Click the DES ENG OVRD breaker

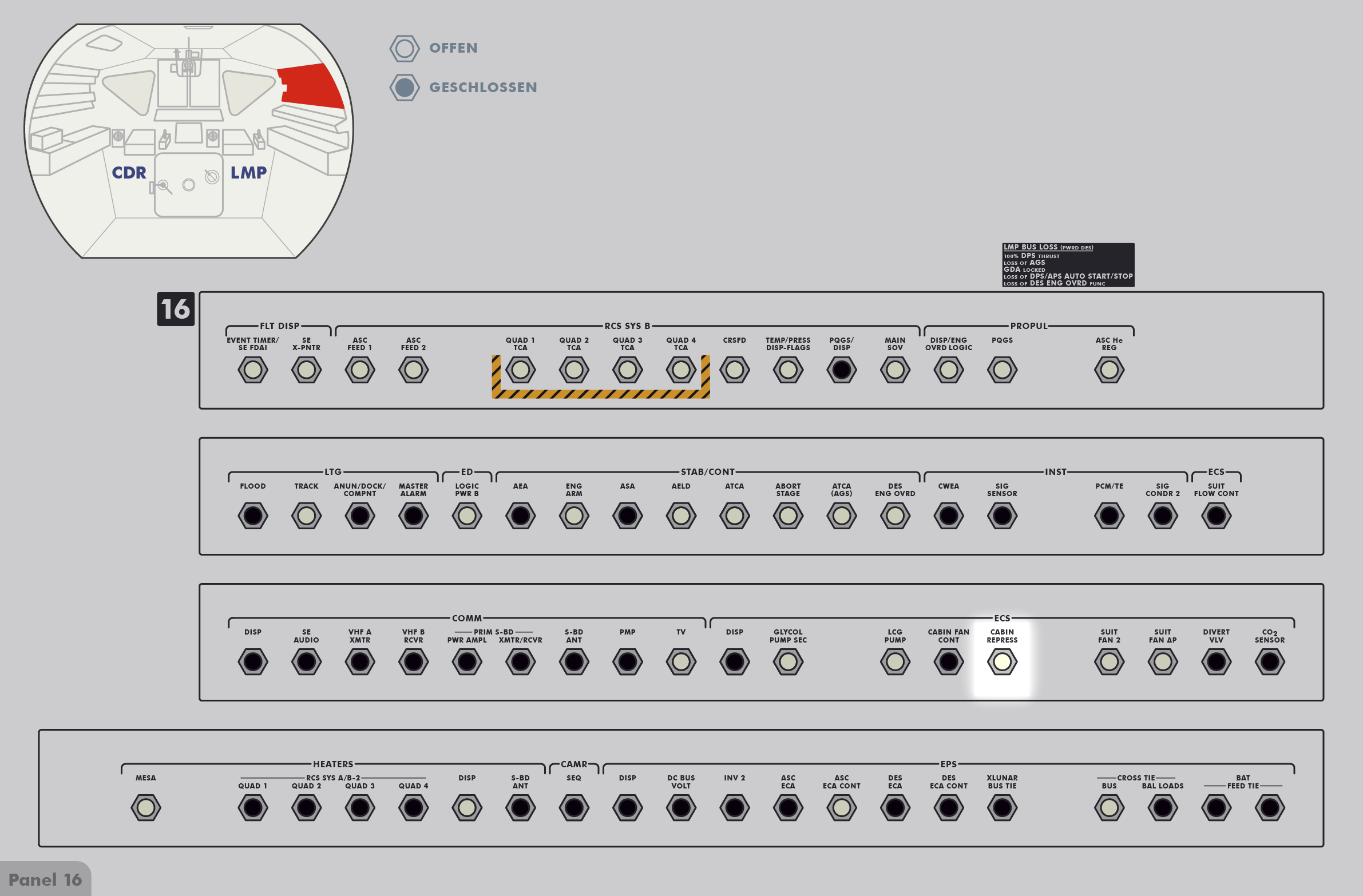pyautogui.click(x=894, y=516)
